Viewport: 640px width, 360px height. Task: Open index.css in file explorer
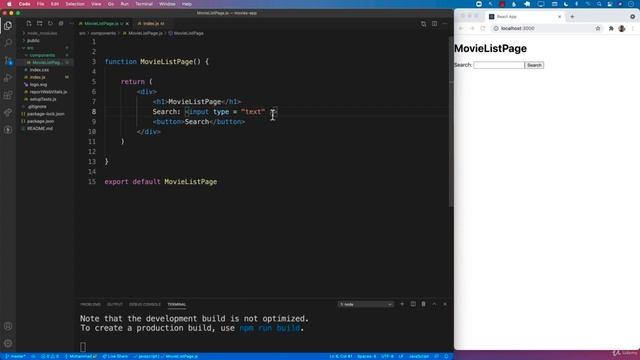tap(39, 70)
